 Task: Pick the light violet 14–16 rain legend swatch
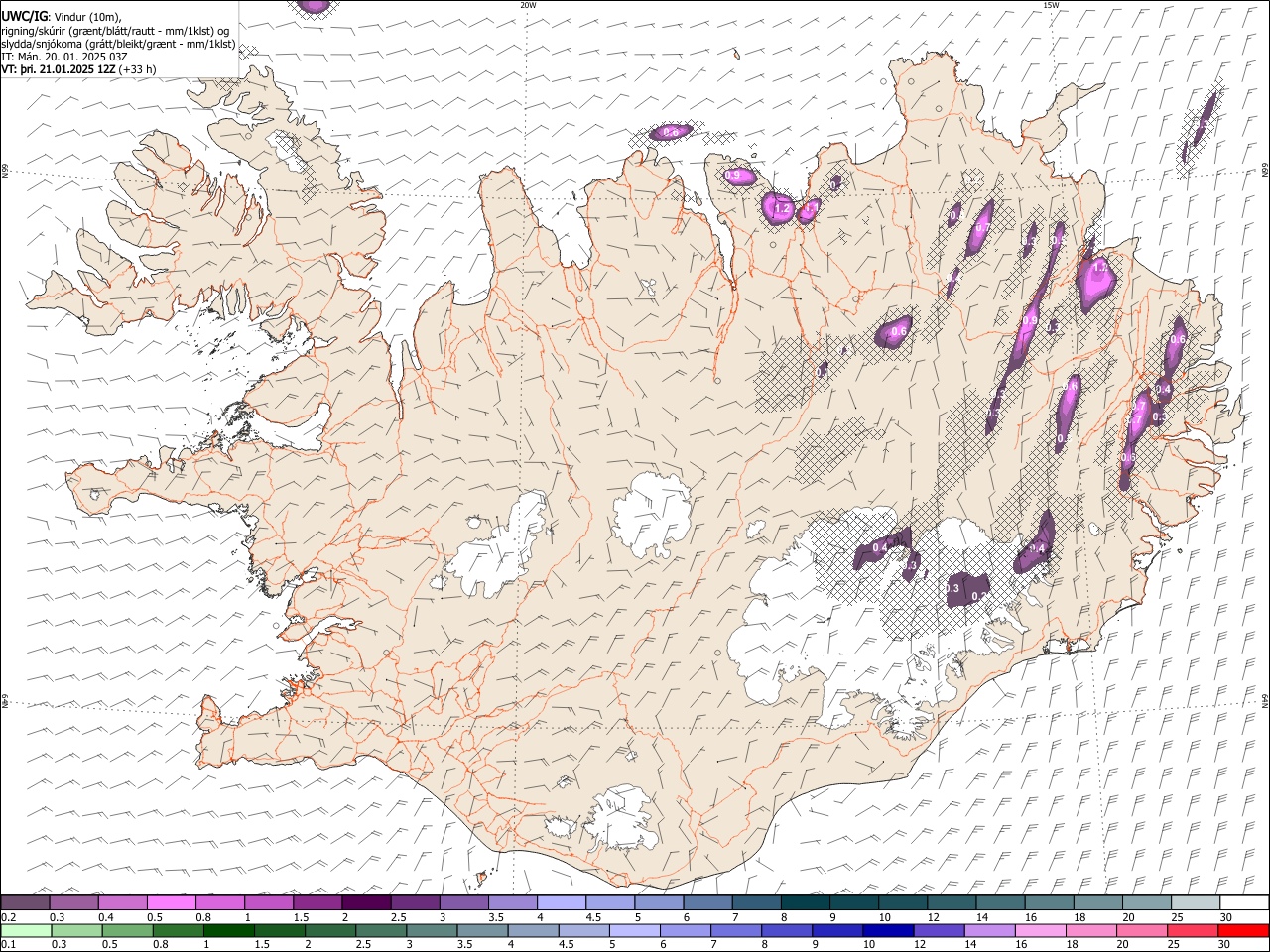coord(988,930)
